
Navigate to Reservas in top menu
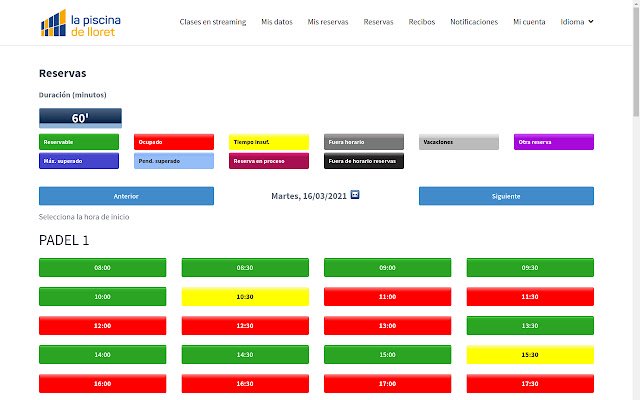tap(378, 22)
